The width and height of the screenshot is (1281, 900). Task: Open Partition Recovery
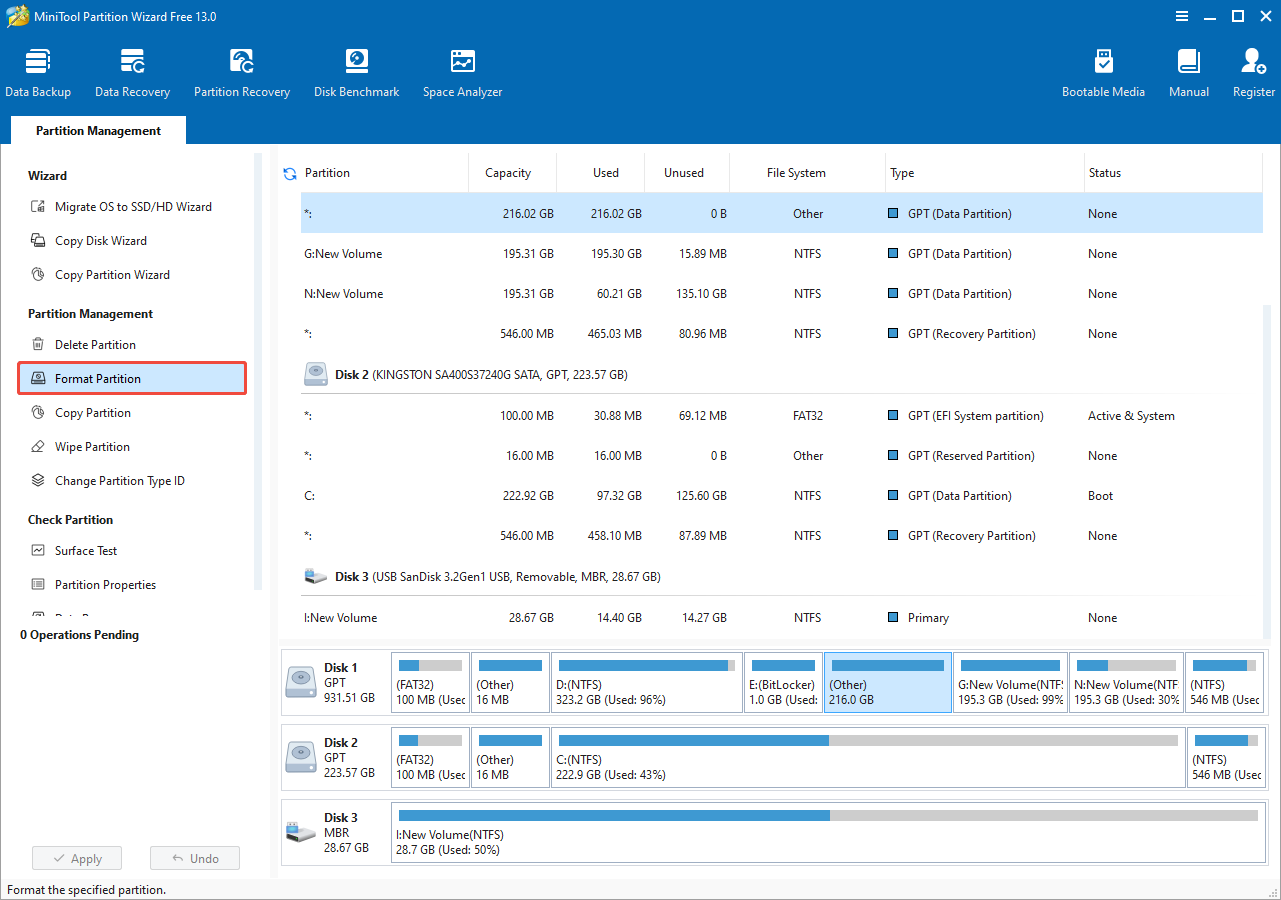point(241,70)
